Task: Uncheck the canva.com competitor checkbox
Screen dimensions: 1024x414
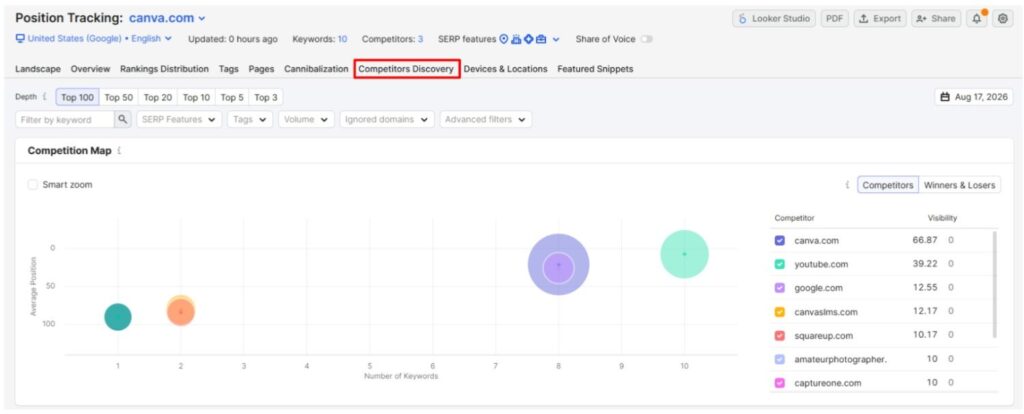Action: pos(780,240)
